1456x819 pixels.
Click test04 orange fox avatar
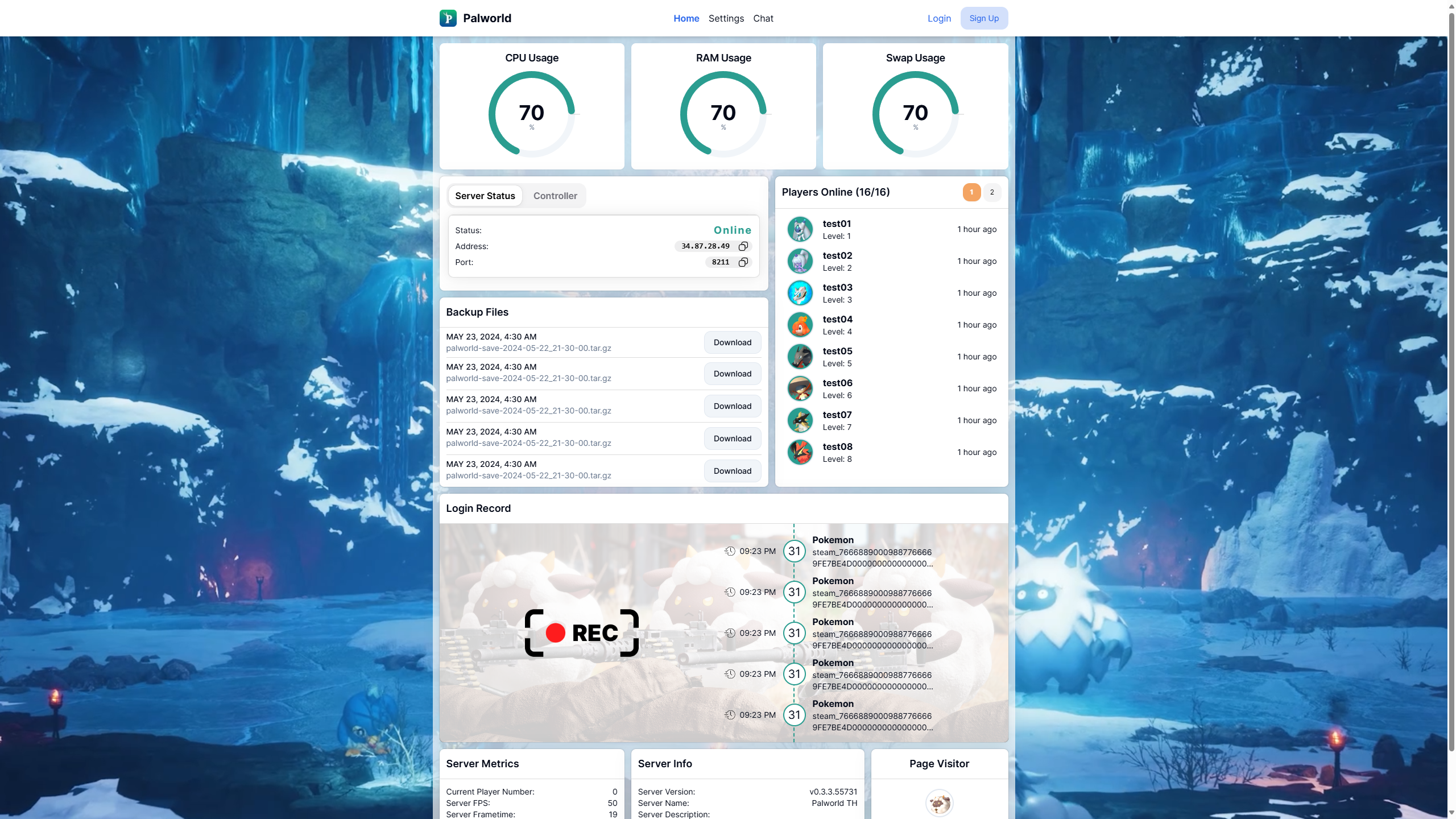pyautogui.click(x=800, y=325)
